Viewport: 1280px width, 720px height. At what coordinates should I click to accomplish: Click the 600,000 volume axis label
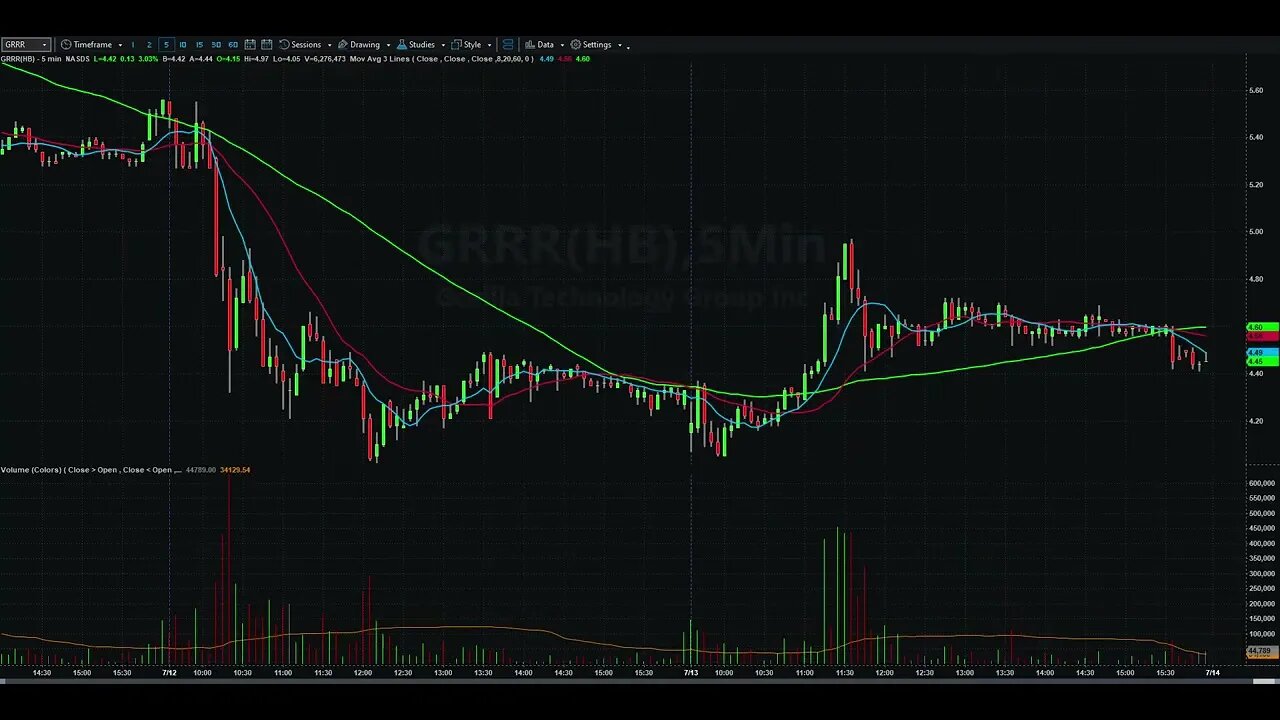[x=1261, y=483]
